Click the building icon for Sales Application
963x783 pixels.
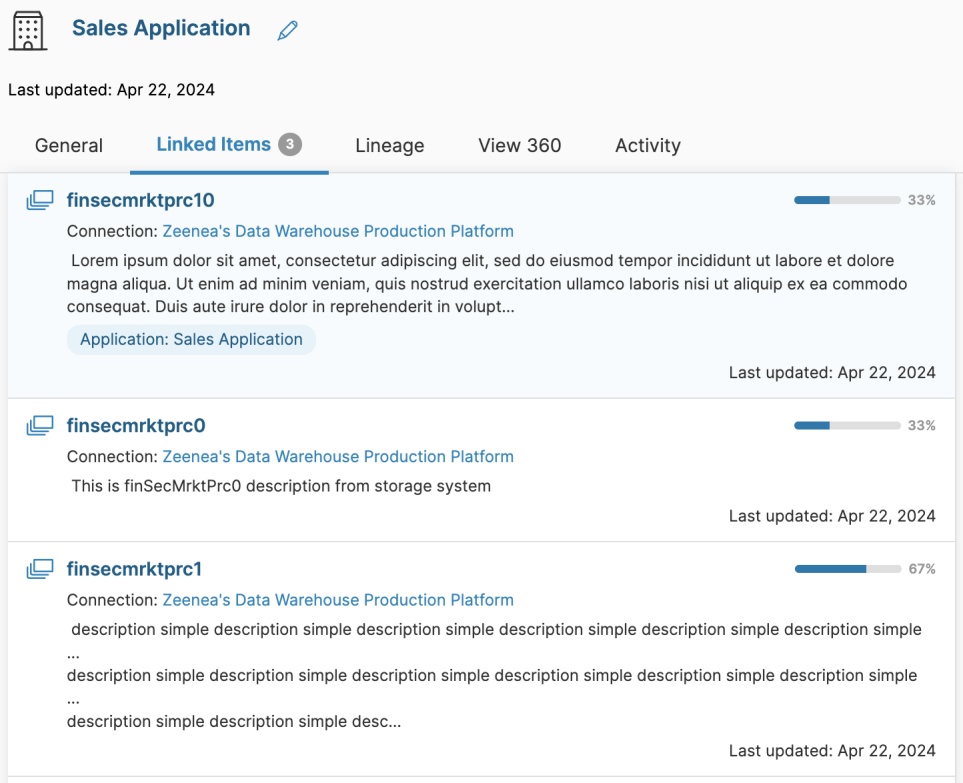[x=28, y=31]
